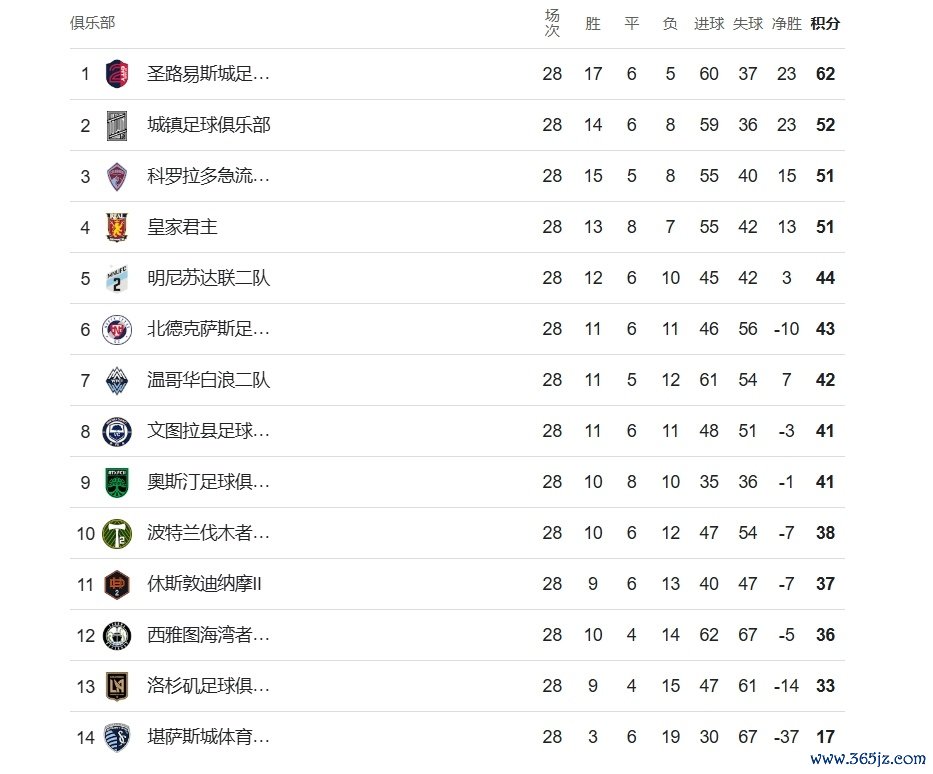Click the 奥斯汀足球俱 team crest icon

tap(117, 482)
